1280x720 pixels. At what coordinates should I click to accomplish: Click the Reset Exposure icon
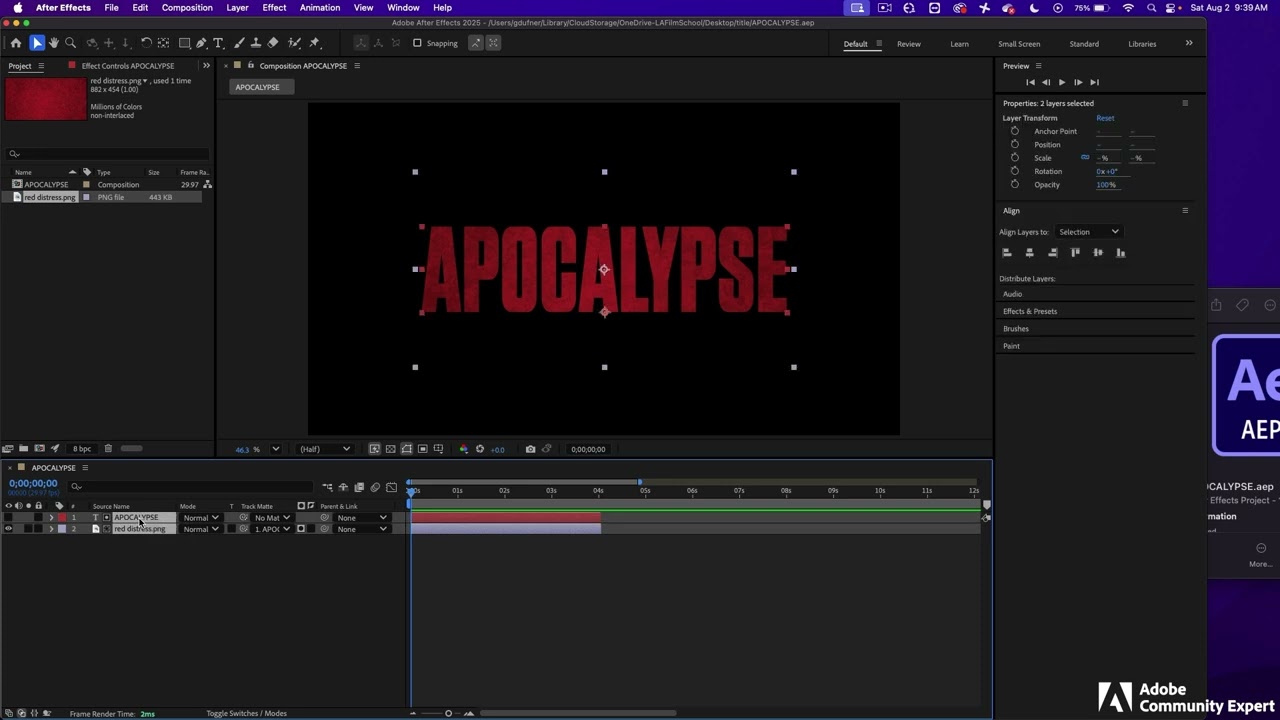pos(480,449)
